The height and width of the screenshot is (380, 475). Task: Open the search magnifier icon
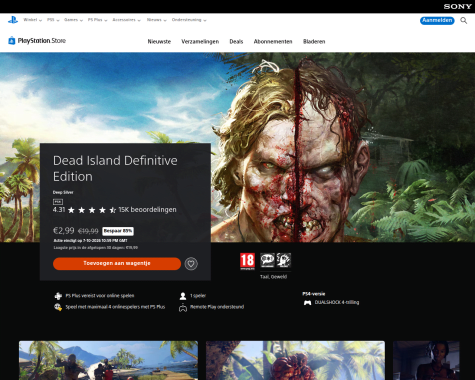tap(463, 20)
